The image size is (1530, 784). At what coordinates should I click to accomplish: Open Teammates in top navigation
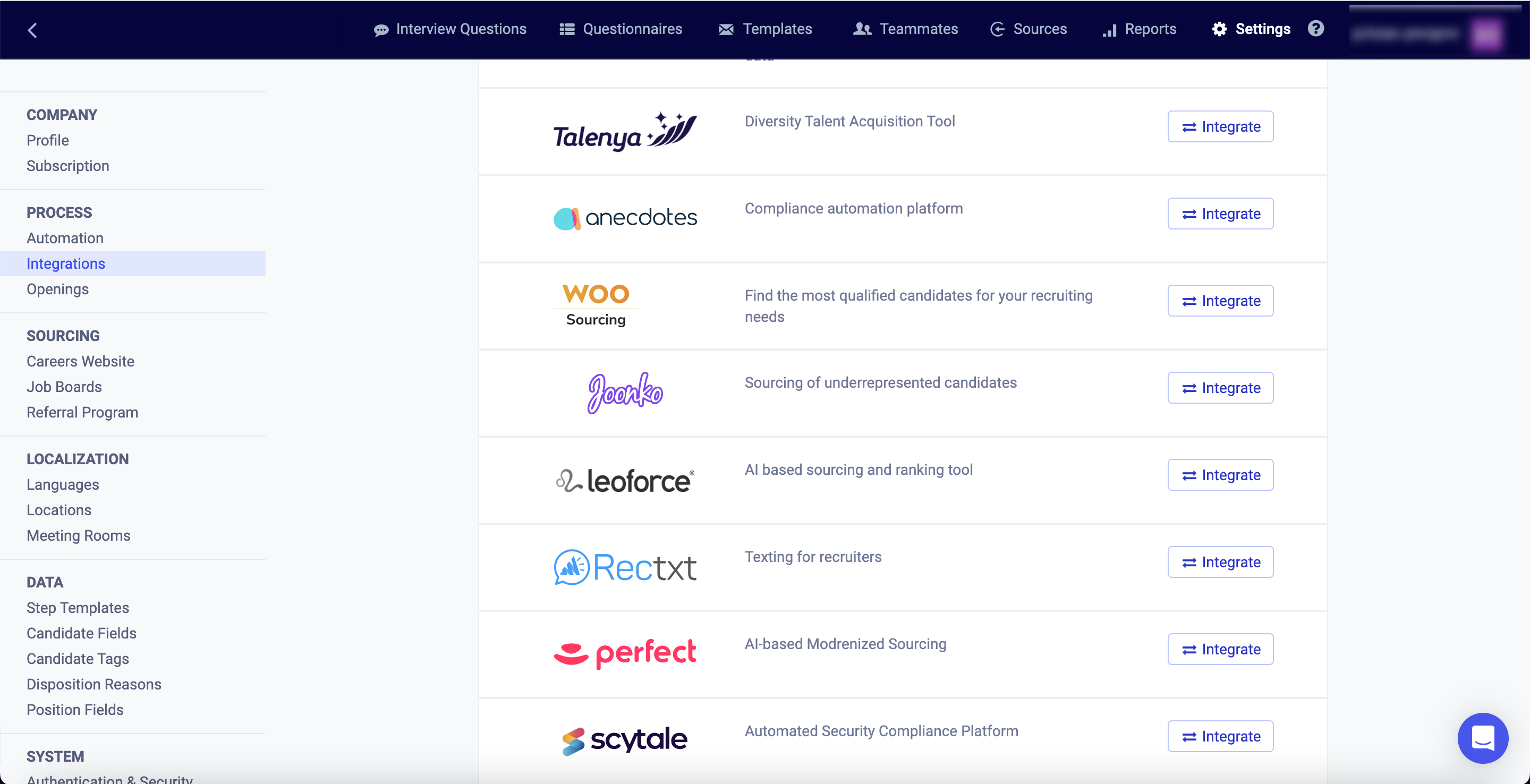tap(905, 29)
